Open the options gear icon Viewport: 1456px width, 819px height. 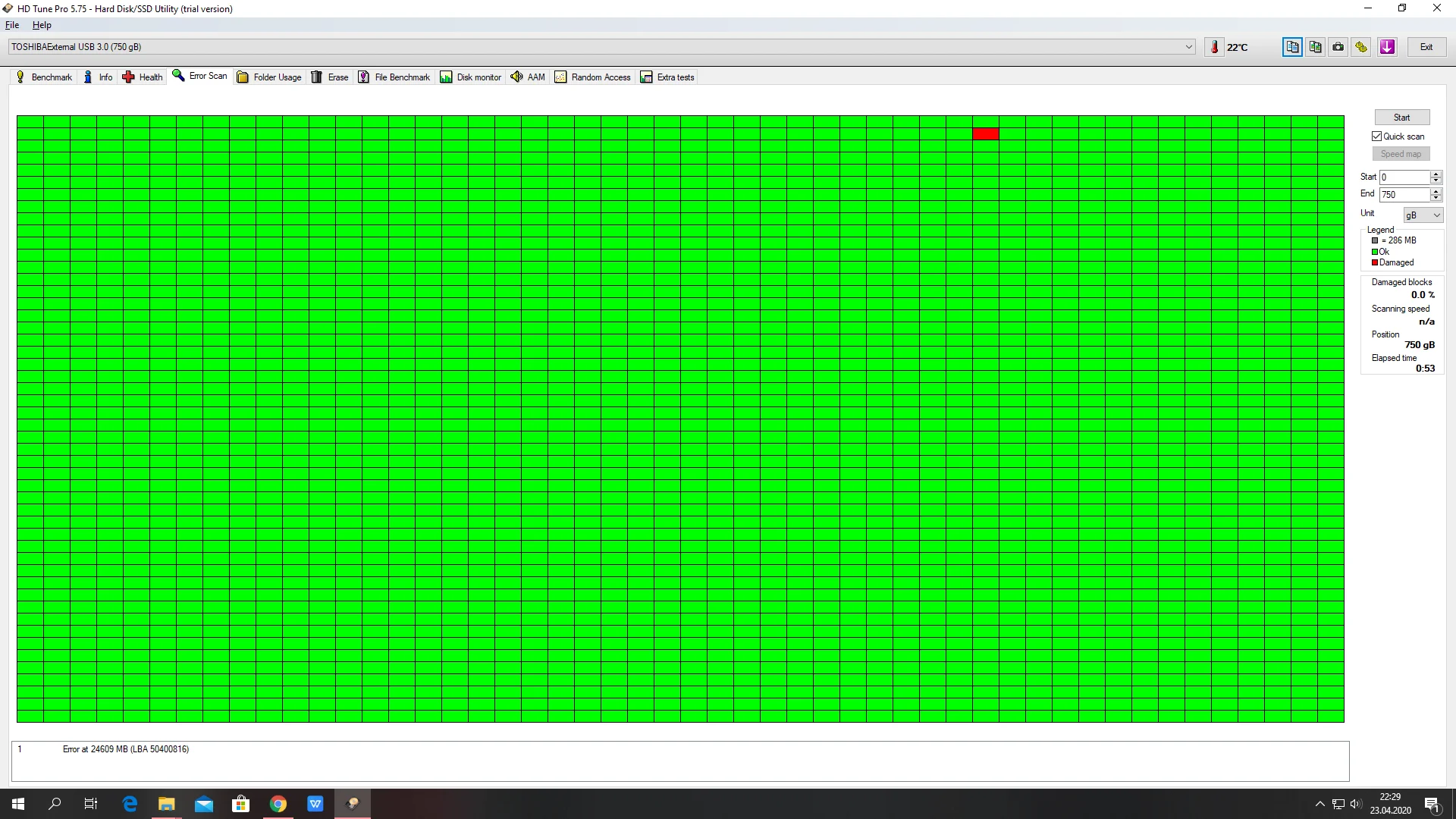pos(1362,46)
